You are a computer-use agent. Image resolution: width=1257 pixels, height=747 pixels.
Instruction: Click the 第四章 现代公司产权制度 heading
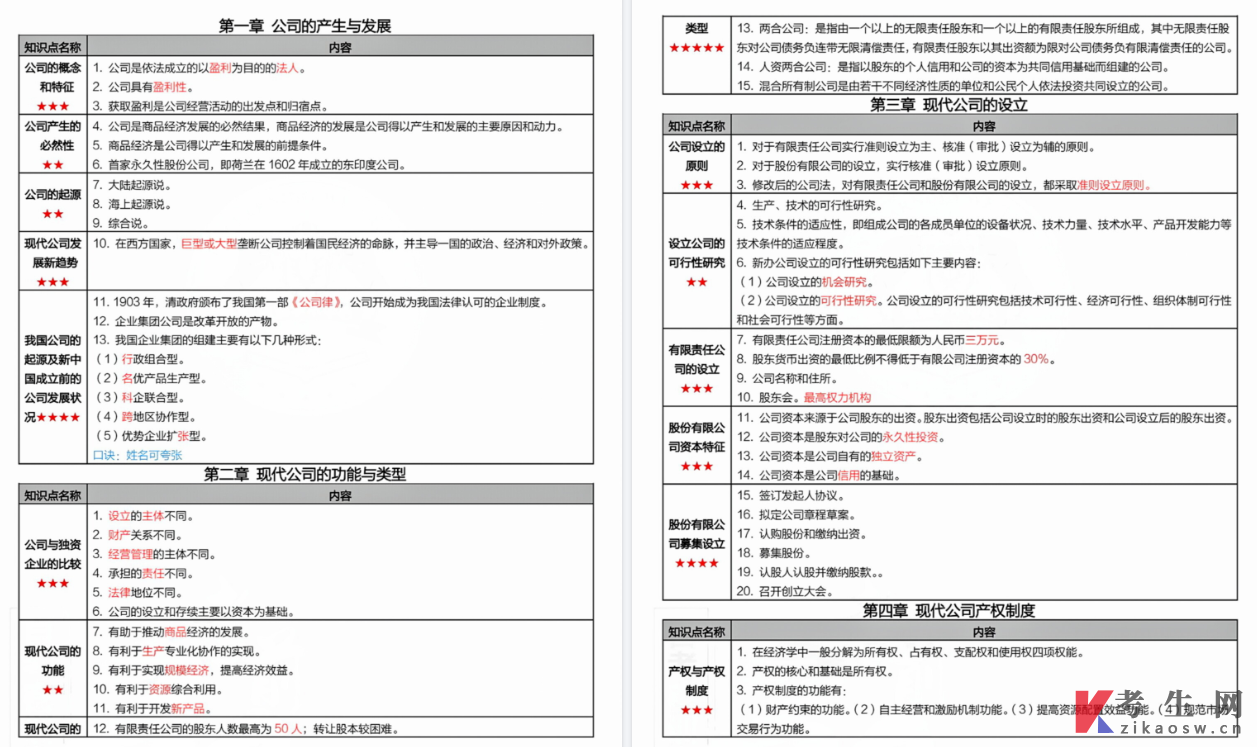point(948,610)
